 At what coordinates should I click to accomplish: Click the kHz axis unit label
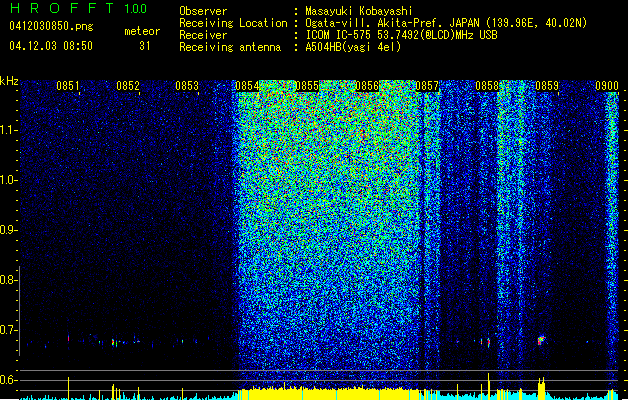(9, 81)
